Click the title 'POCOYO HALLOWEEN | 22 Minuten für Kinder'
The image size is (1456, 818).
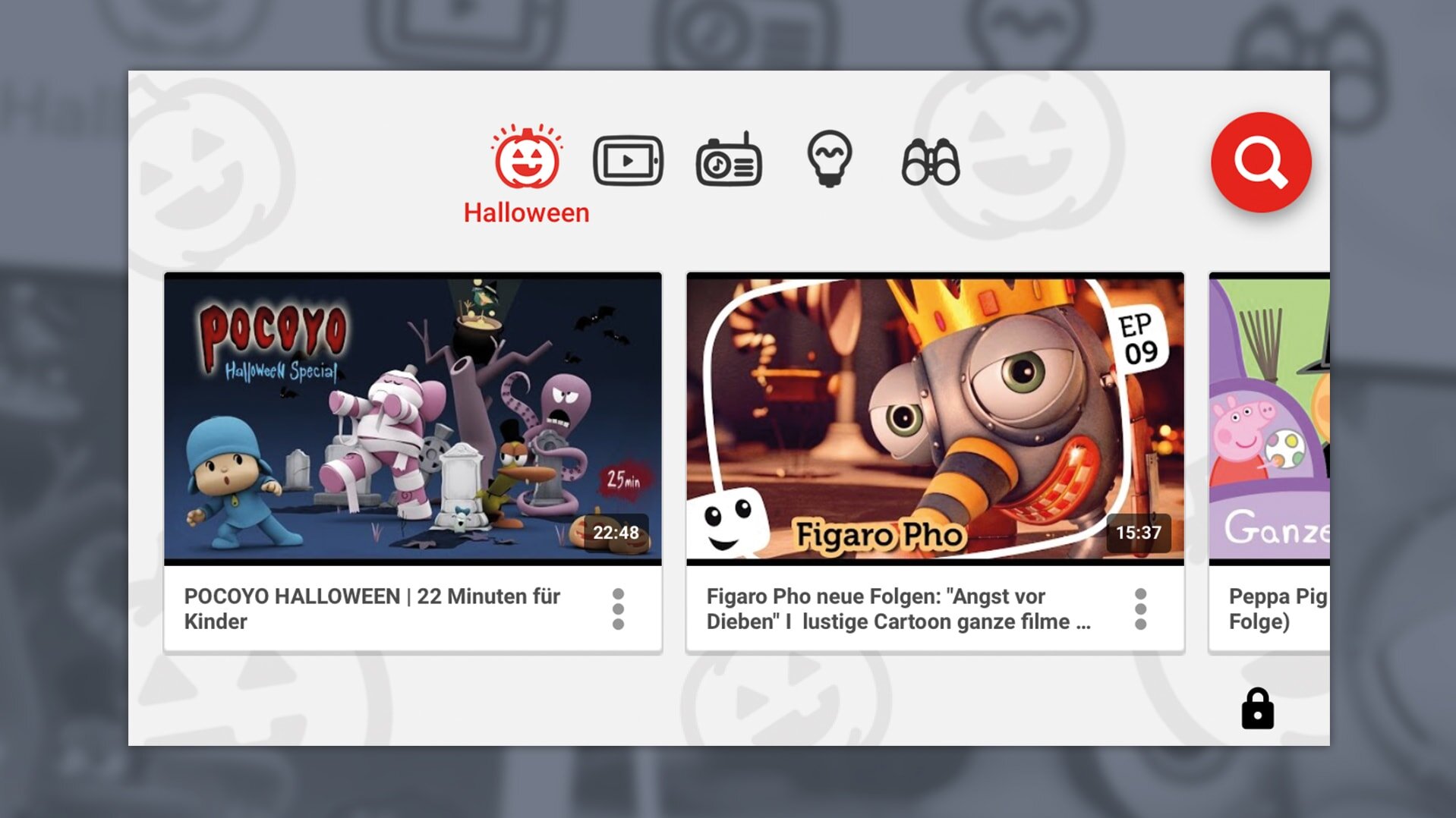(372, 609)
